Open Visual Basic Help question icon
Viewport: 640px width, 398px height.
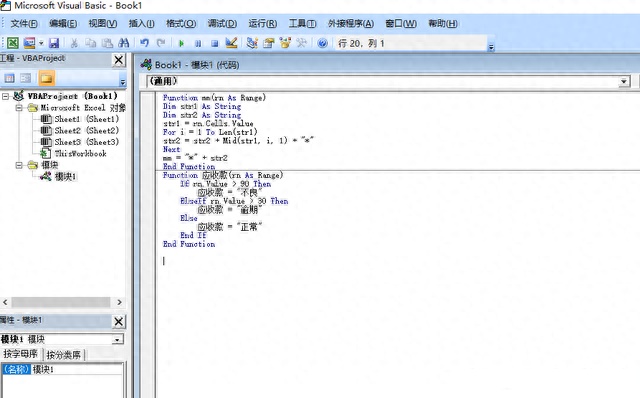click(x=322, y=43)
